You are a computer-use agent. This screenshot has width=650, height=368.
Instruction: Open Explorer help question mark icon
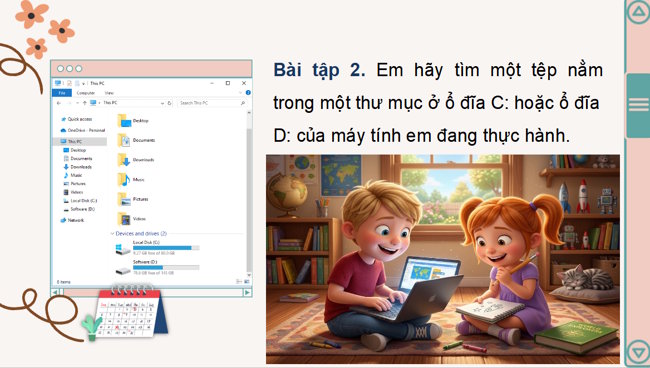pos(248,93)
